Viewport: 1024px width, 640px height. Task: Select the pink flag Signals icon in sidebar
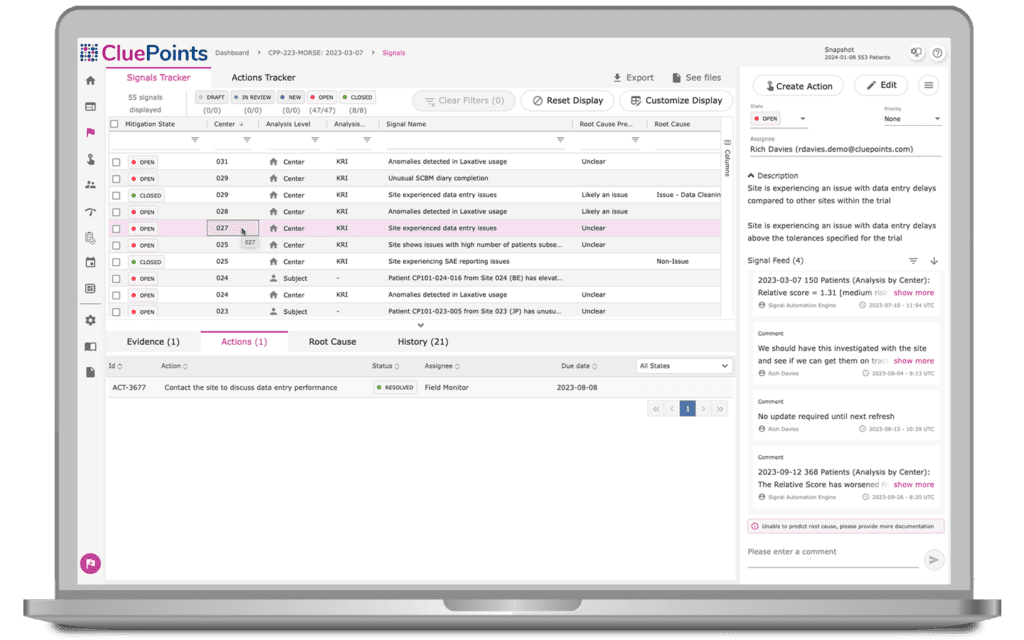click(x=90, y=132)
